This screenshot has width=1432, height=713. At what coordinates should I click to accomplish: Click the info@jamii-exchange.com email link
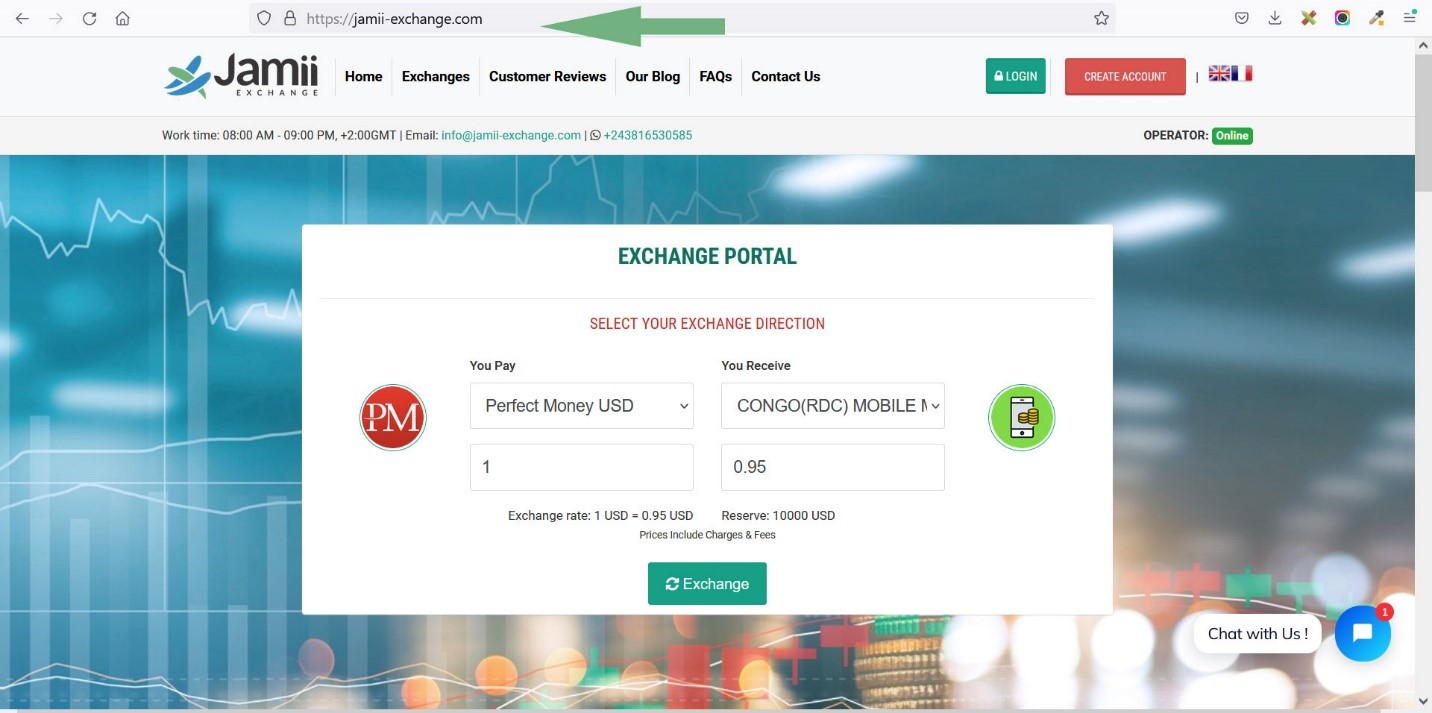[x=511, y=135]
